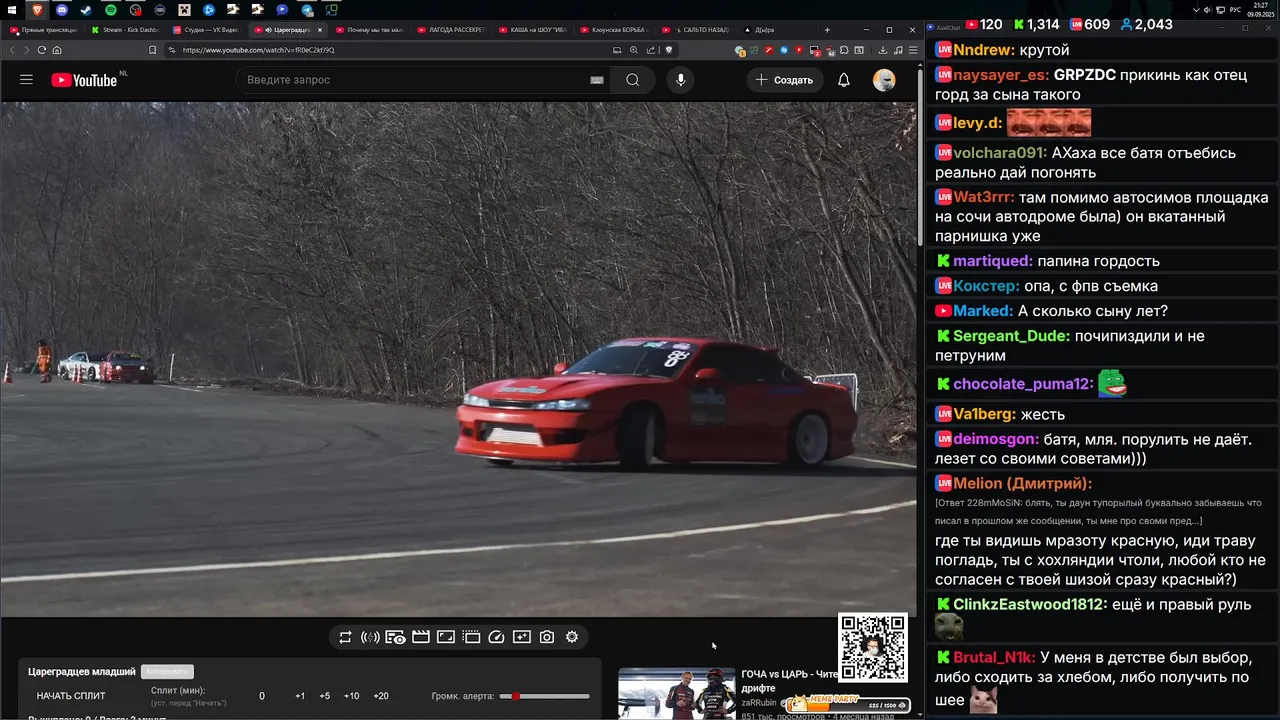Screen dimensions: 1280x720
Task: Open Steam from the taskbar
Action: (x=86, y=10)
